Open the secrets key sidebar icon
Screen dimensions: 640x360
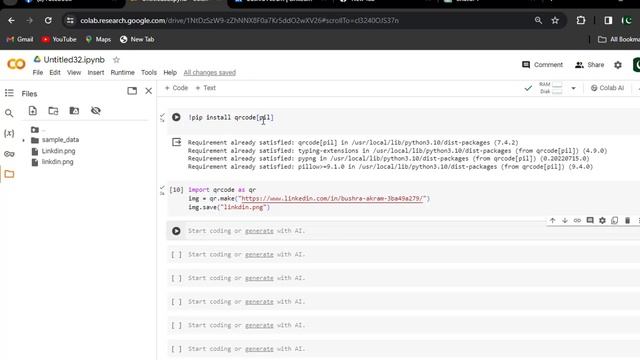pyautogui.click(x=9, y=154)
